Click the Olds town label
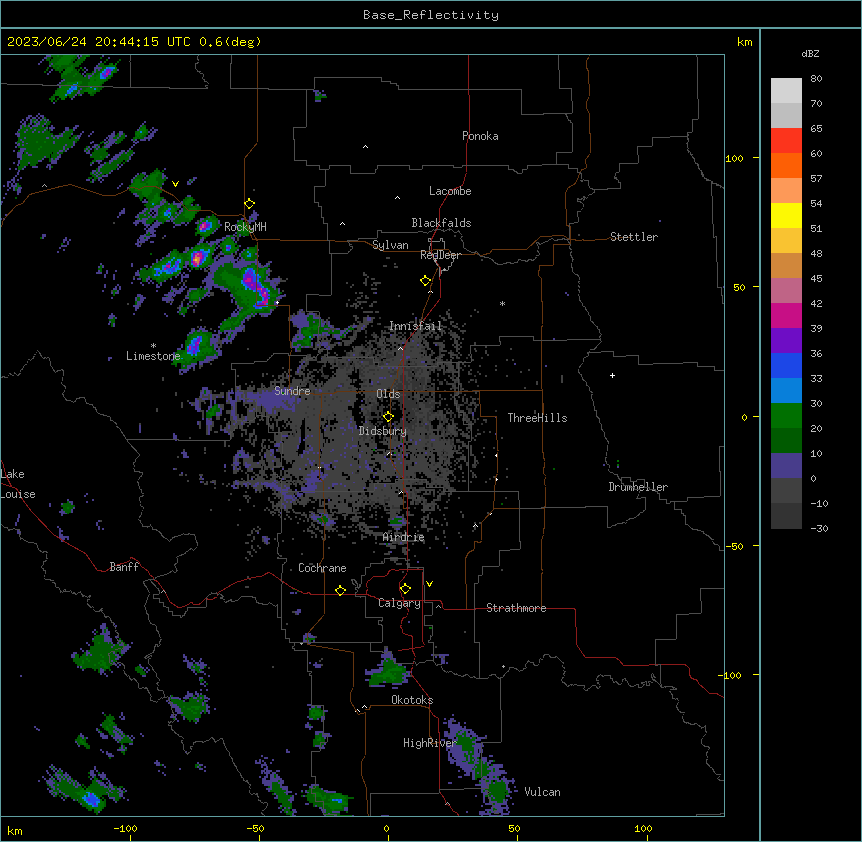This screenshot has width=862, height=842. pyautogui.click(x=388, y=394)
